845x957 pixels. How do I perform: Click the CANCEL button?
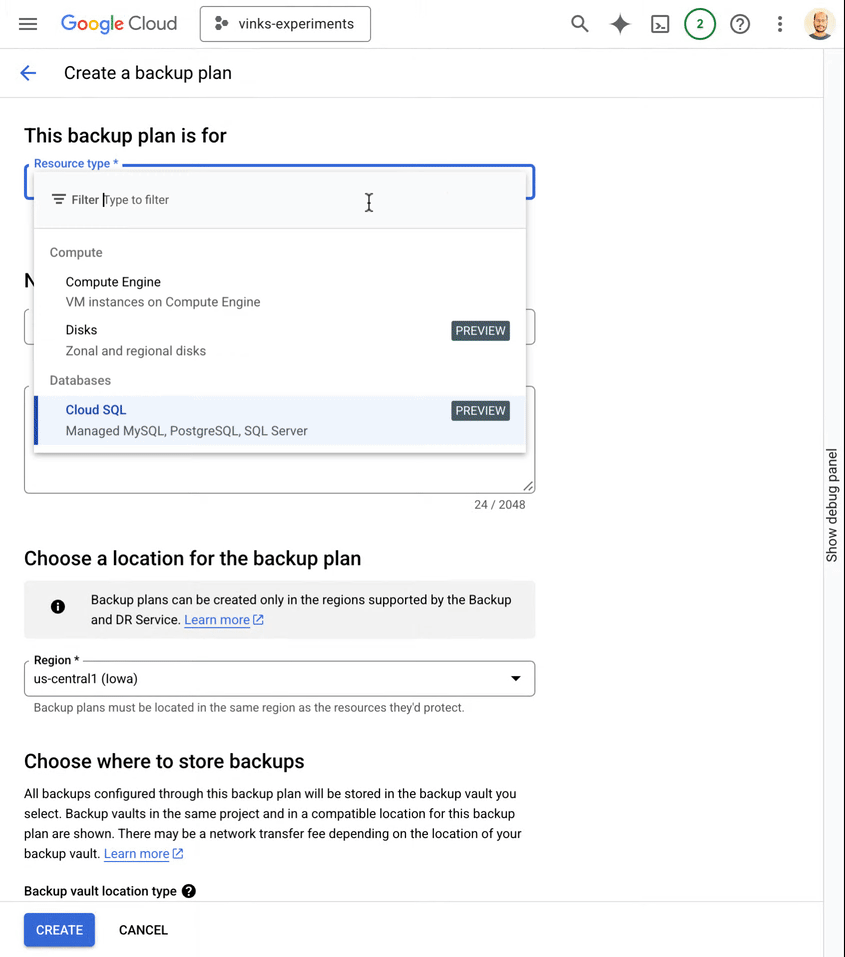(x=143, y=930)
